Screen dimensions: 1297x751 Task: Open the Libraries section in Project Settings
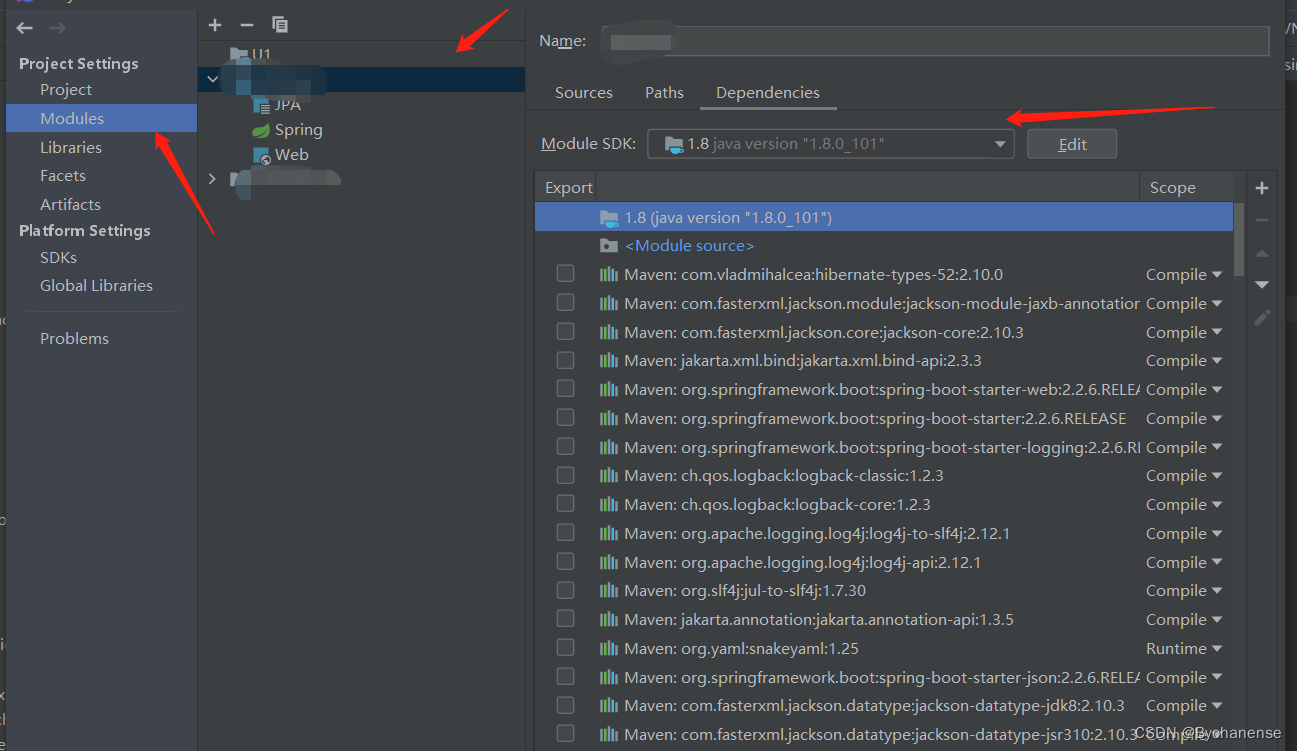tap(71, 147)
